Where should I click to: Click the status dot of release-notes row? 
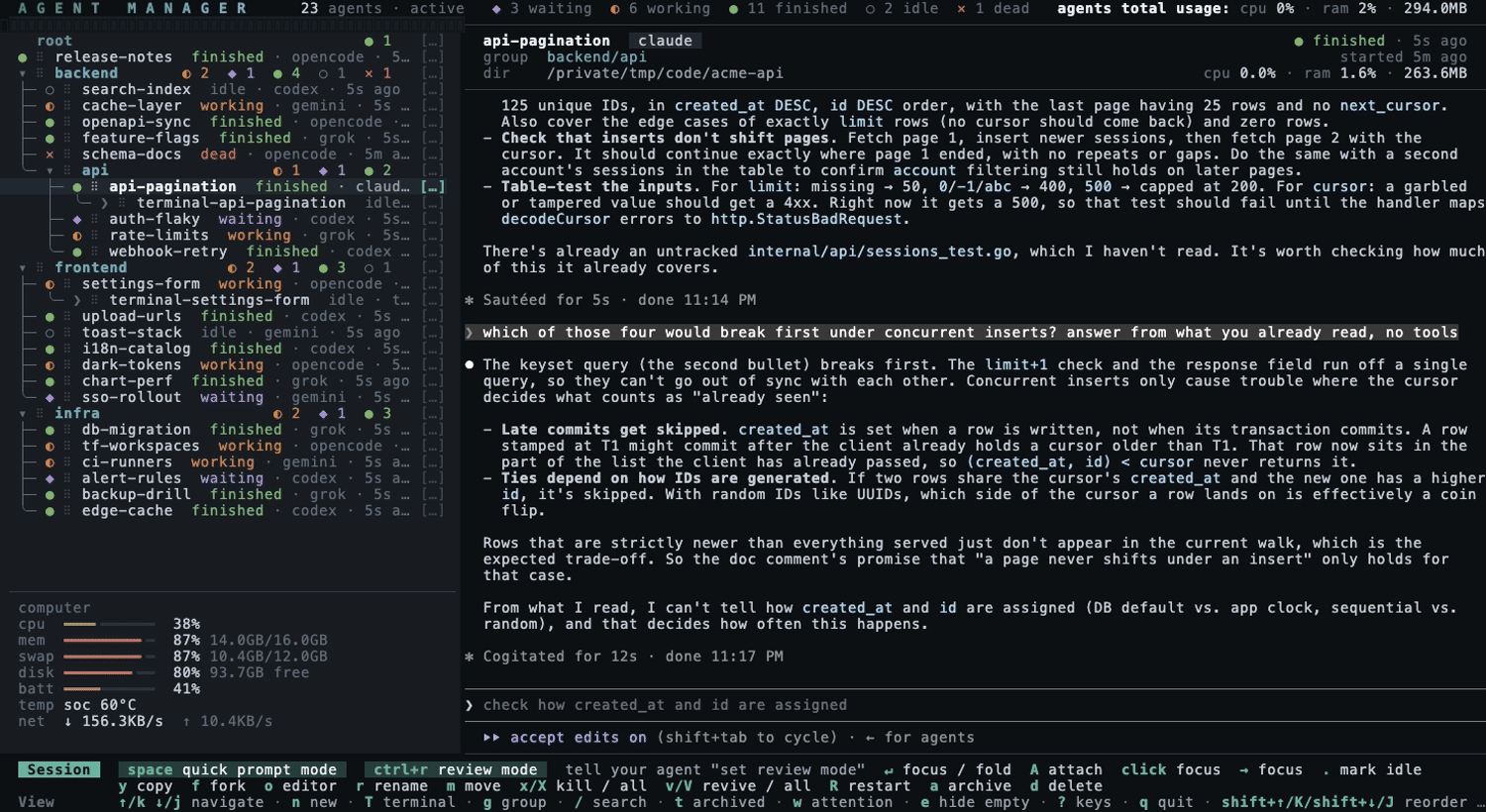pyautogui.click(x=22, y=57)
